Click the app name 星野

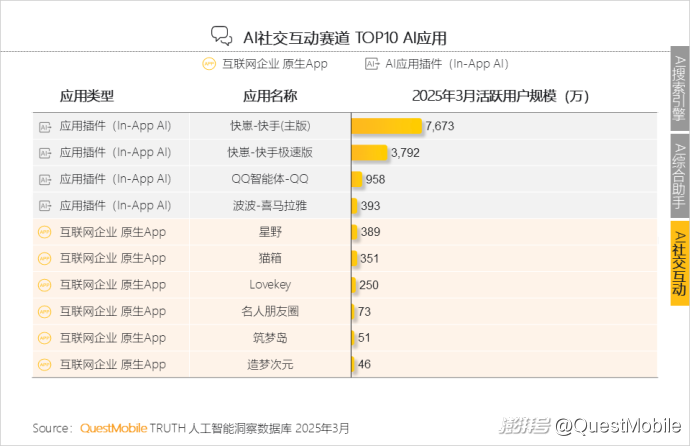(x=270, y=232)
